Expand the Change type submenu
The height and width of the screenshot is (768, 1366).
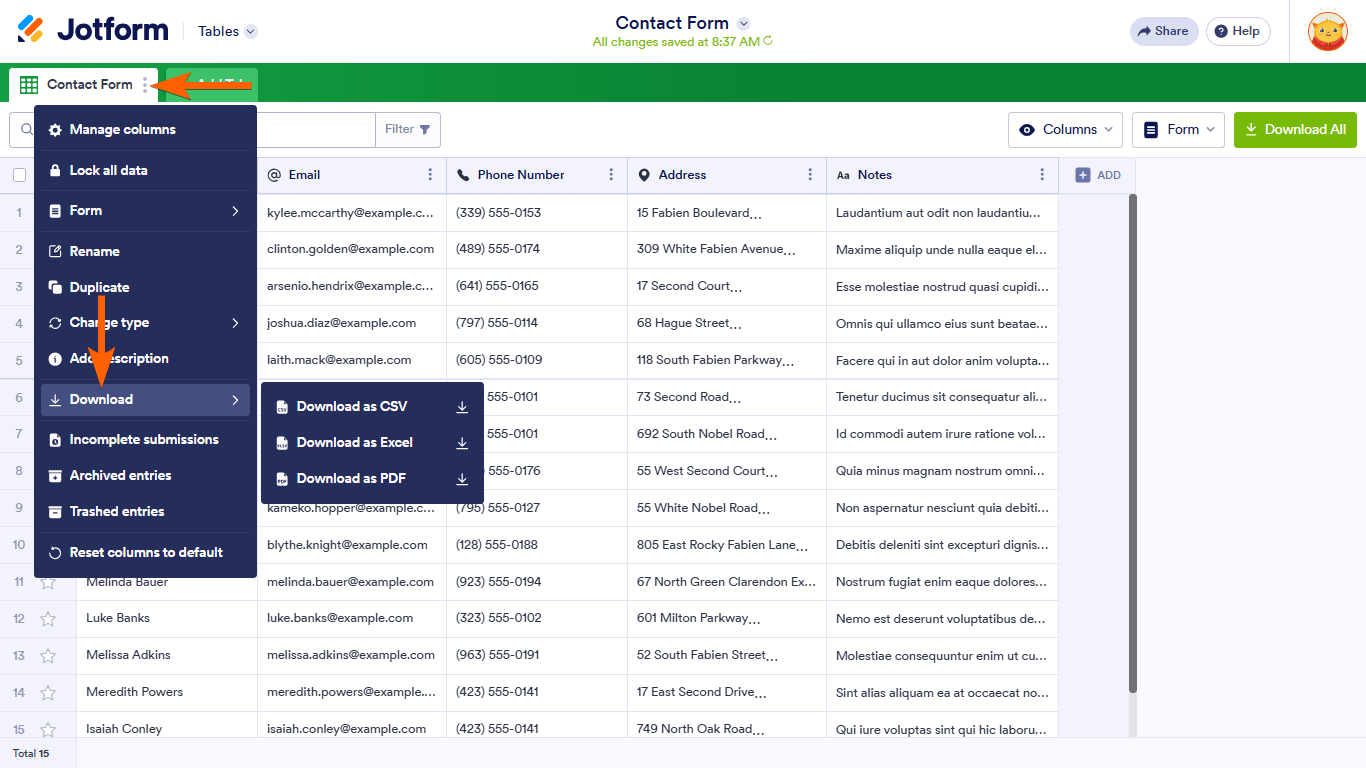(110, 322)
